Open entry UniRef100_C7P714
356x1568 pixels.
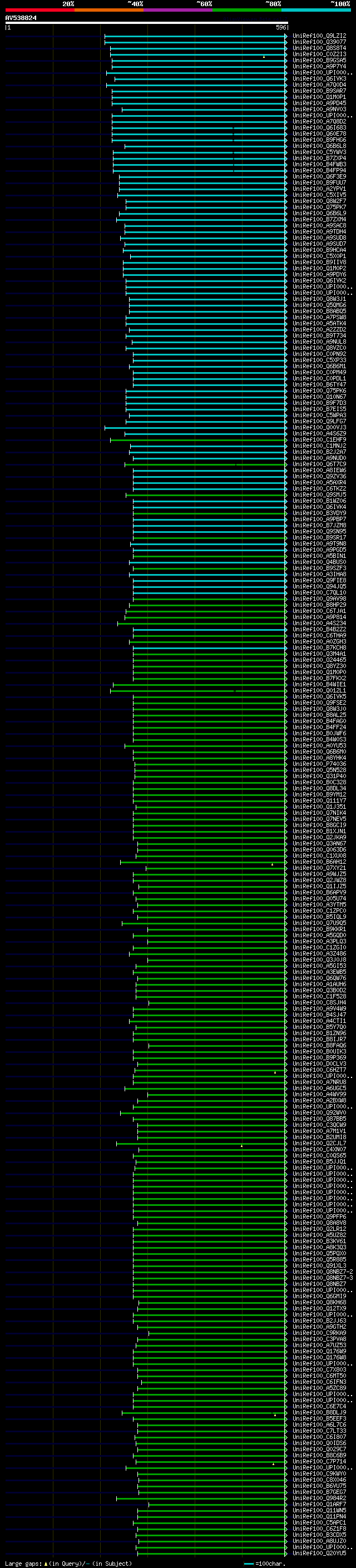click(319, 1461)
